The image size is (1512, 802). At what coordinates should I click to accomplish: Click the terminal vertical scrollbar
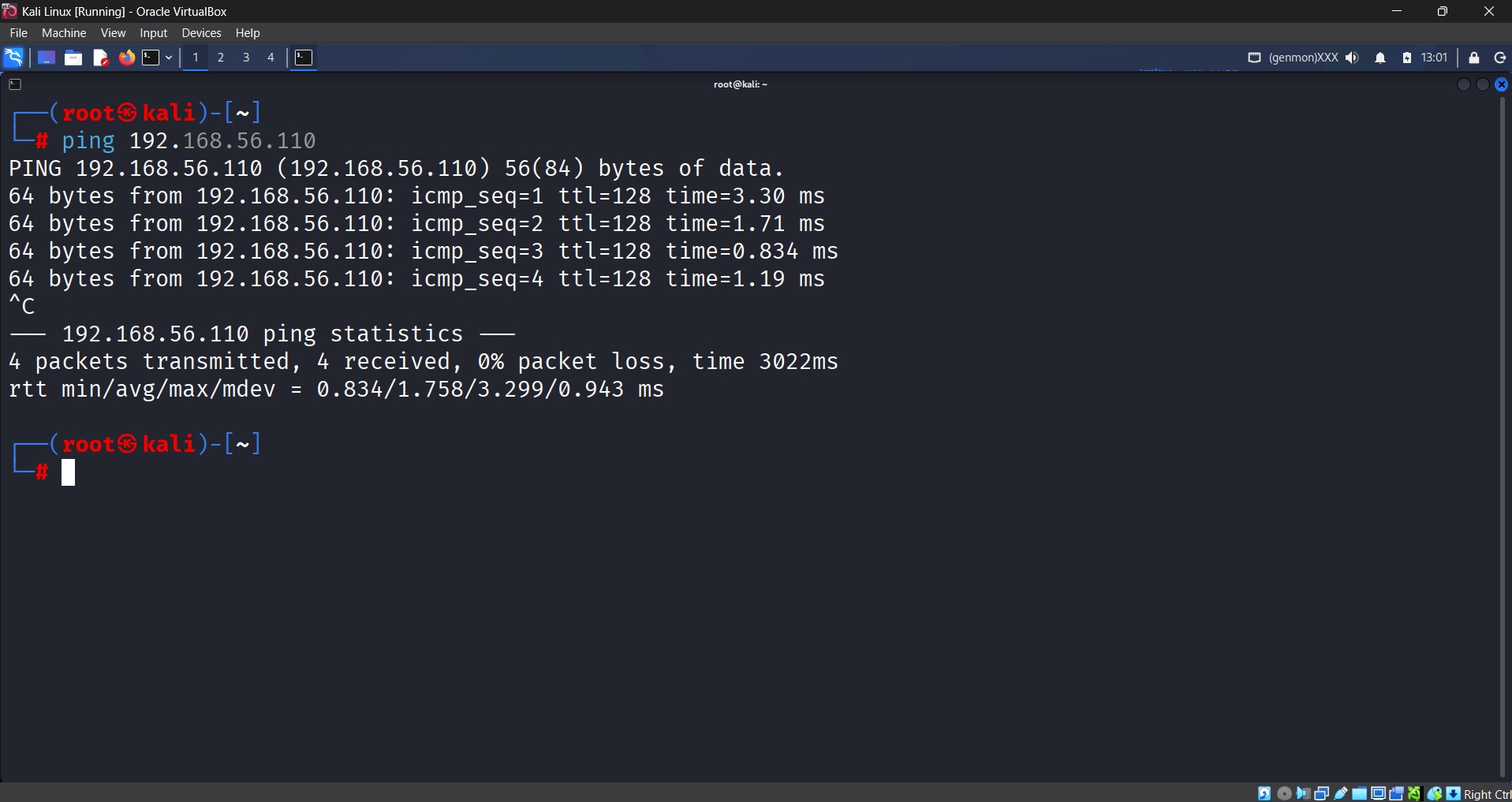click(x=1503, y=438)
